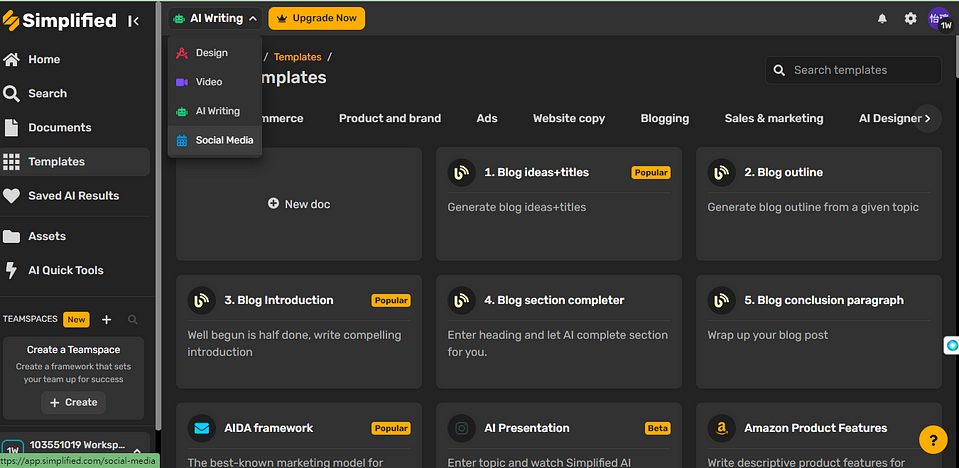Select Social Media from the dropdown menu
Screen dimensions: 959x468
[x=223, y=140]
